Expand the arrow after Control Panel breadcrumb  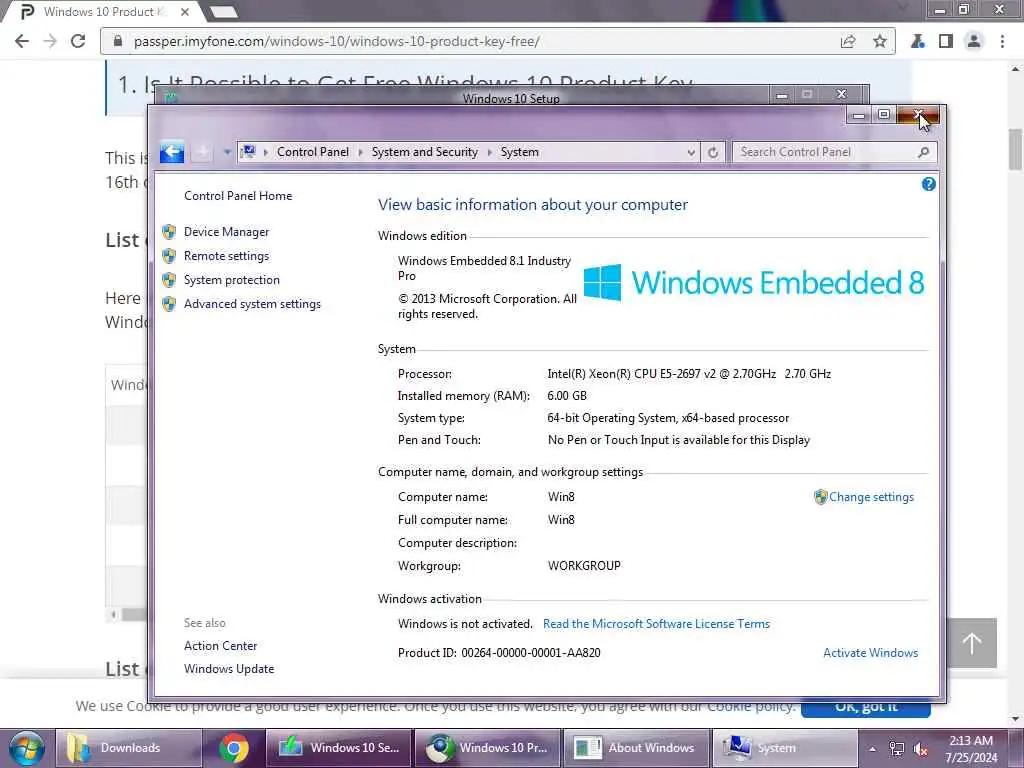(360, 152)
